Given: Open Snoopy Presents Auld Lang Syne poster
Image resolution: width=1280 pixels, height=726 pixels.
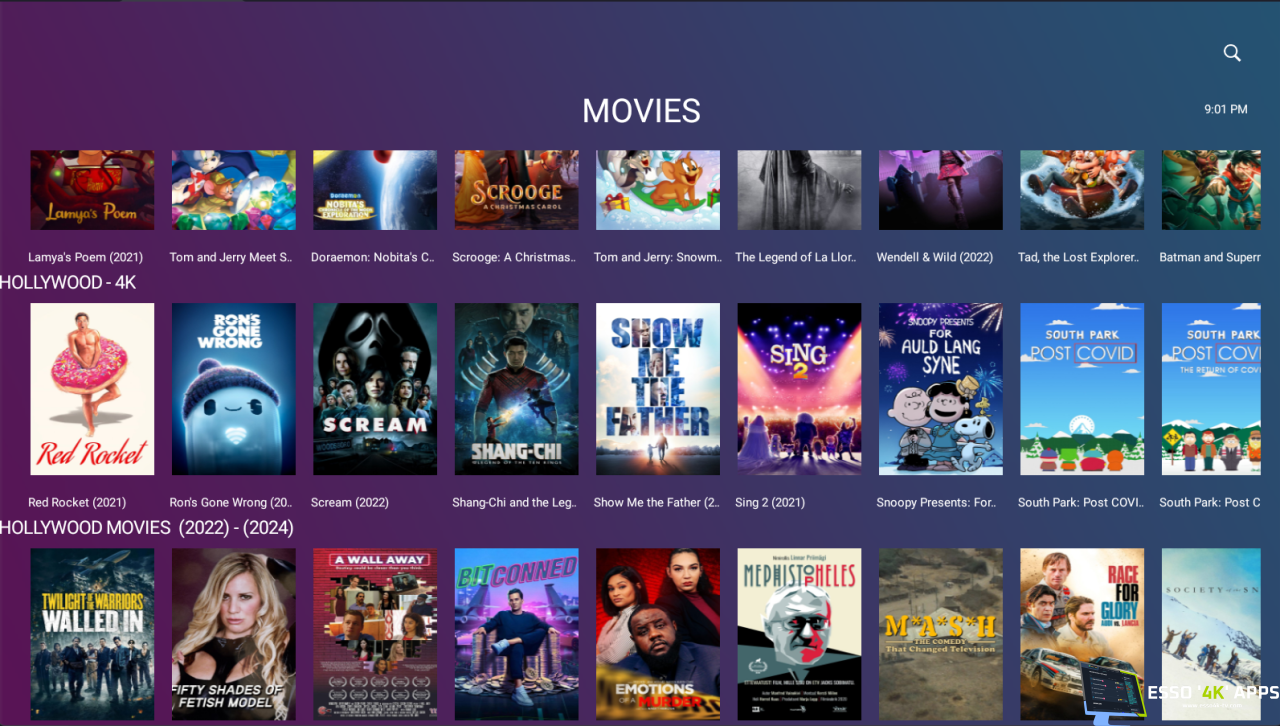Looking at the screenshot, I should (941, 389).
